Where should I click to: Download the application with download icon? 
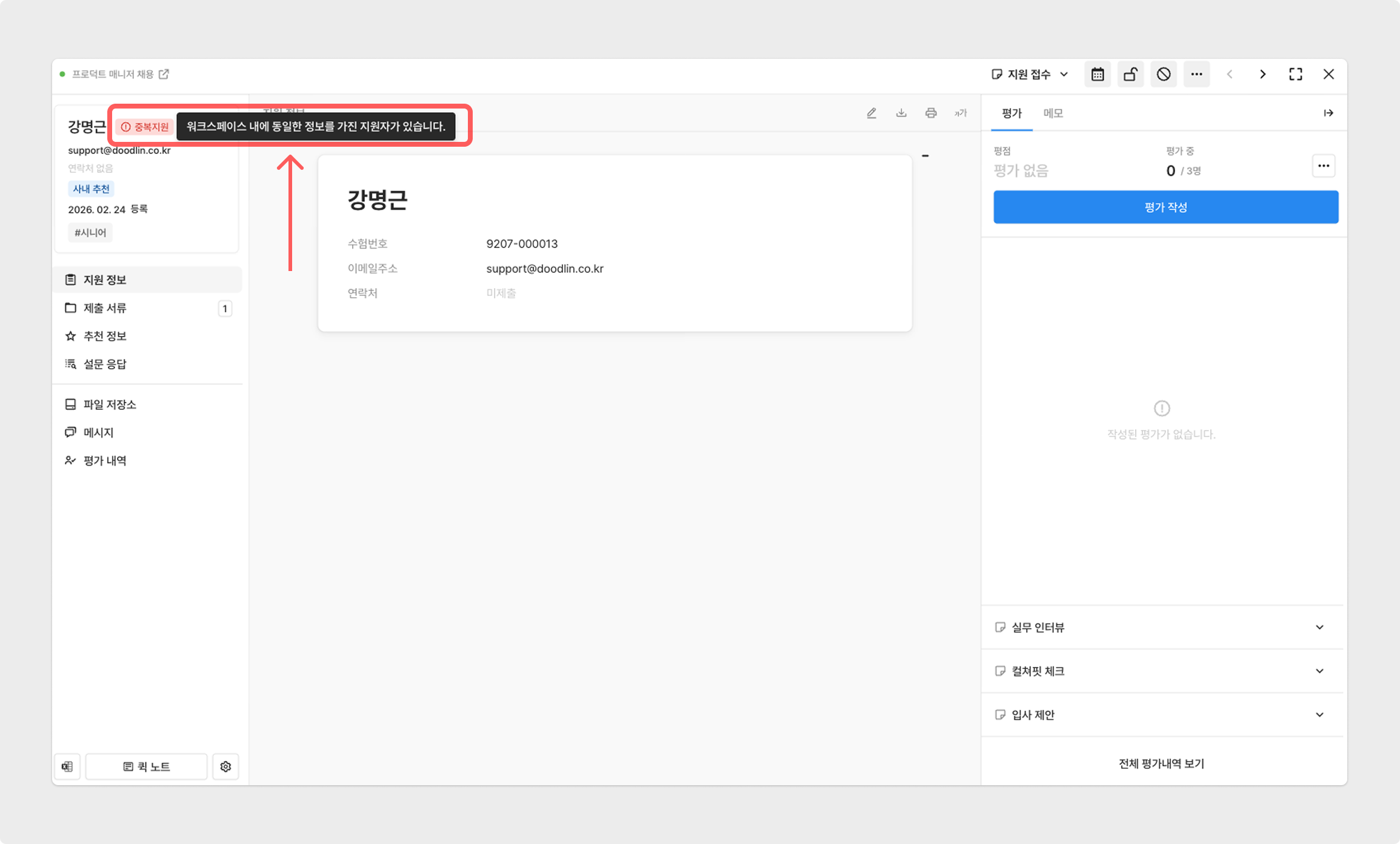(901, 113)
